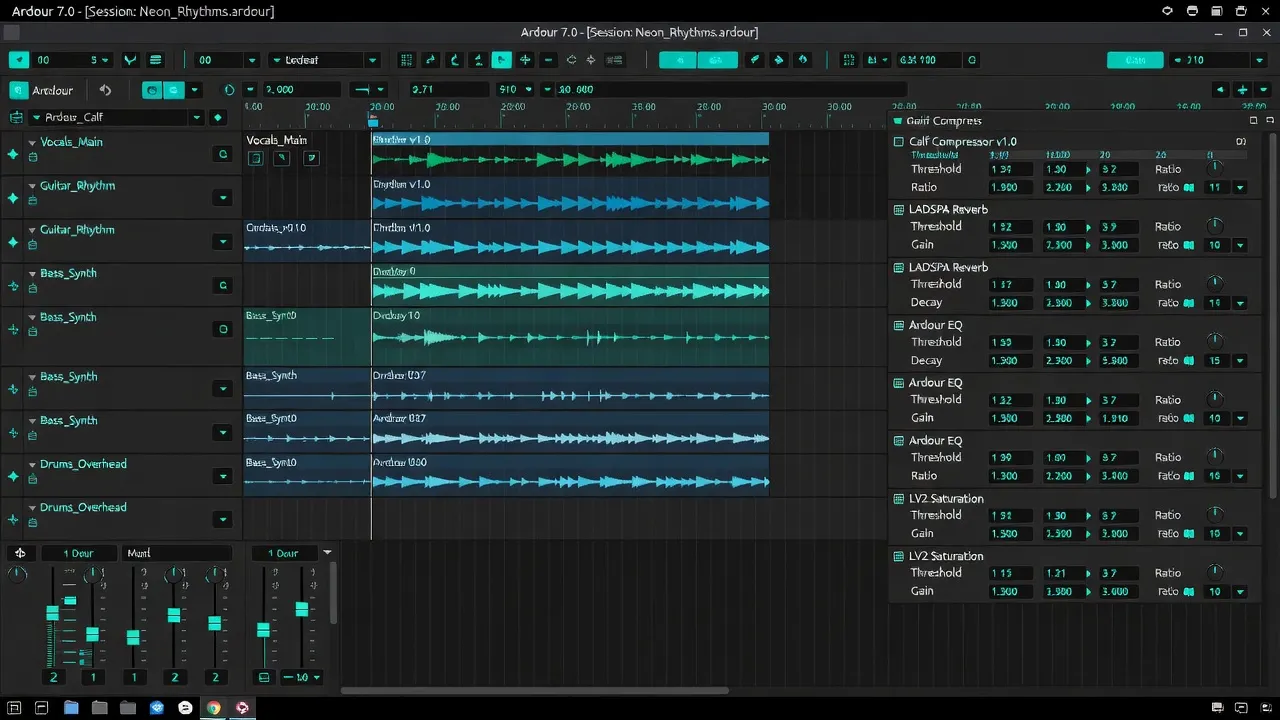Viewport: 1280px width, 720px height.
Task: Click the crosshair icon next to the pointer tool
Action: [x=525, y=60]
